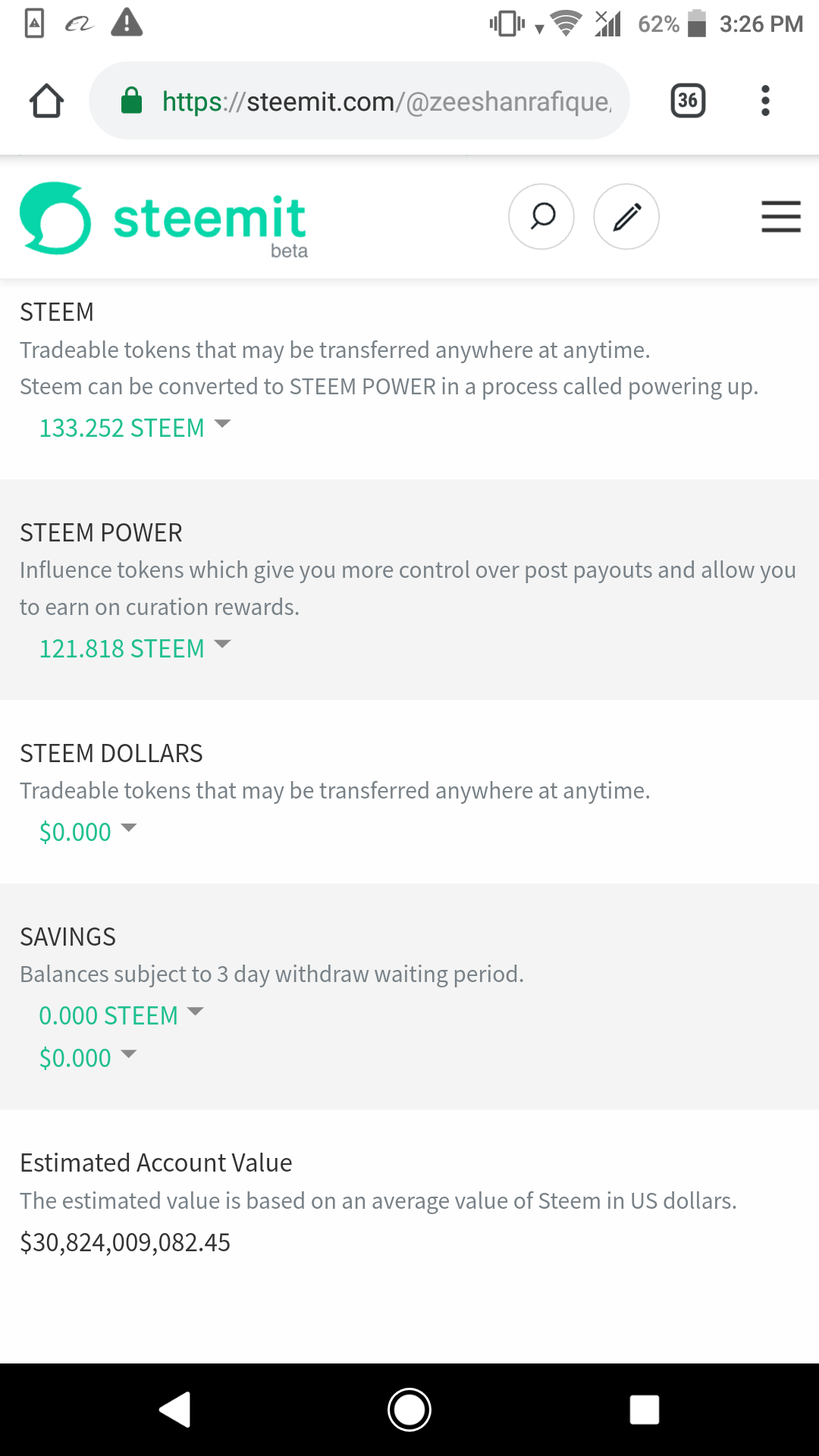Open the savings $0.000 dollar dropdown
The height and width of the screenshot is (1456, 819).
click(87, 1058)
